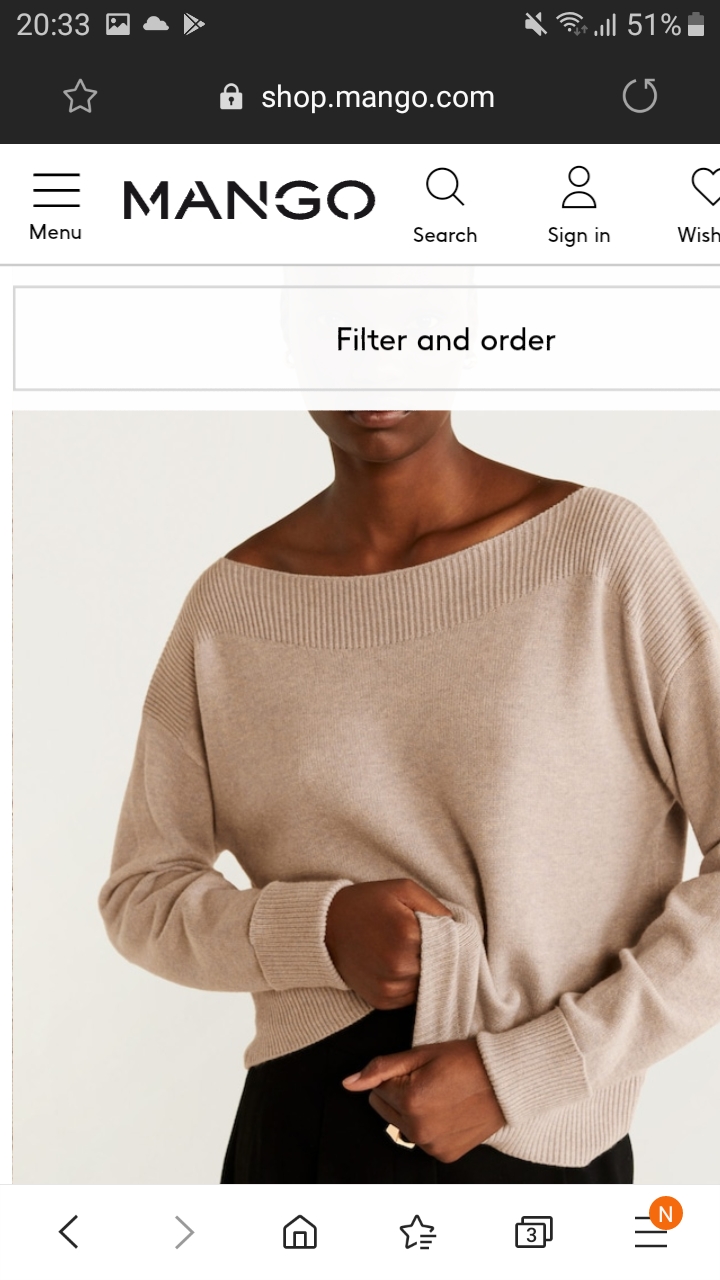Open the Wishlist heart icon

tap(705, 187)
